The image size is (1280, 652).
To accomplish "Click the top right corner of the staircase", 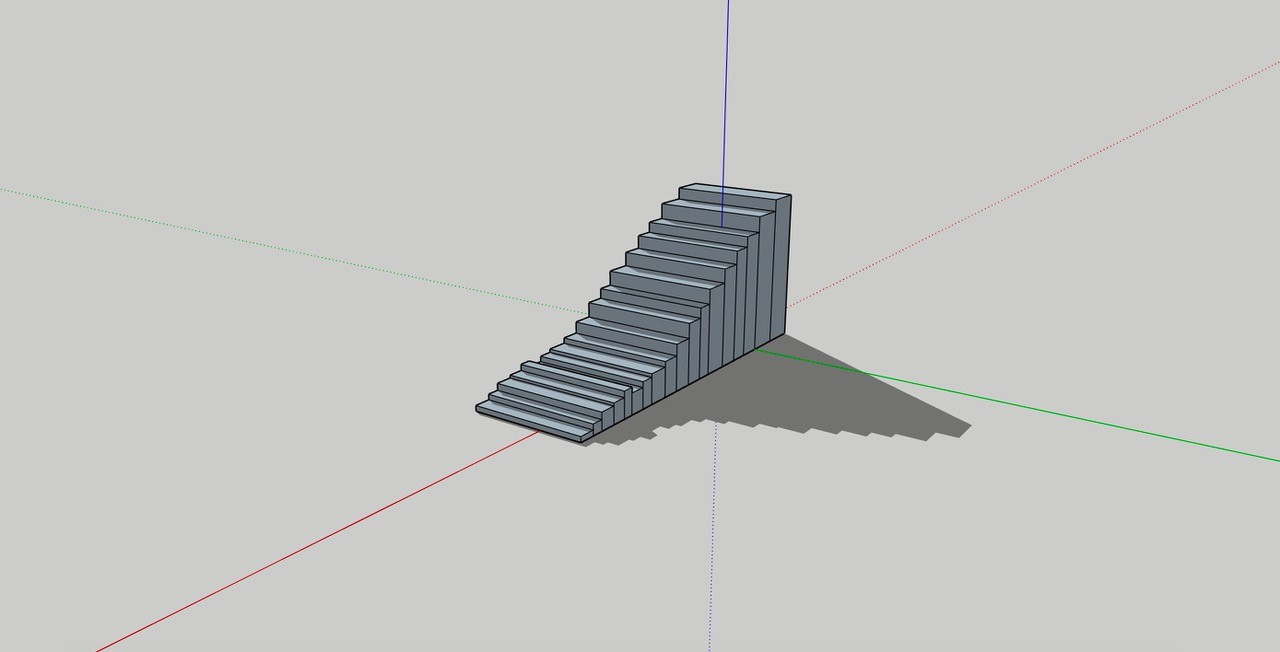I will coord(790,195).
